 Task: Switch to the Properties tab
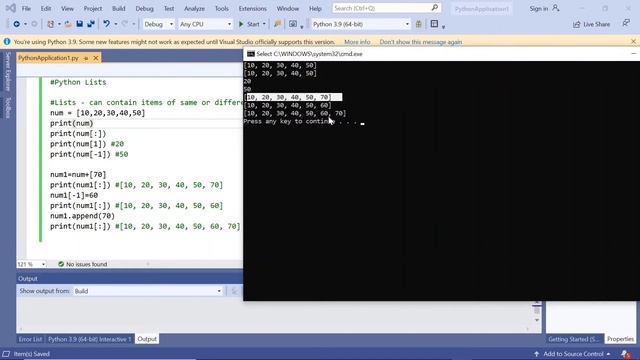tap(620, 339)
